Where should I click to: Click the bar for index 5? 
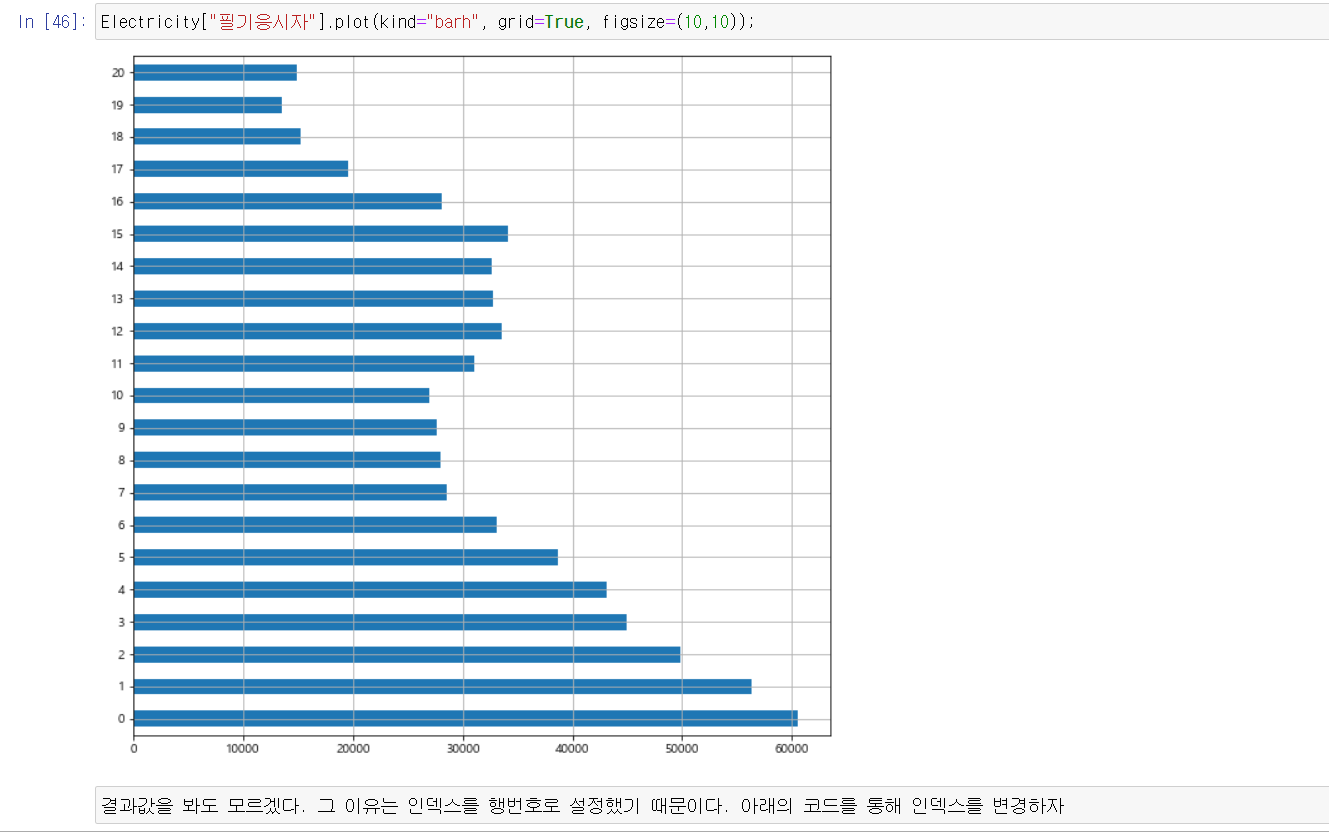[346, 557]
